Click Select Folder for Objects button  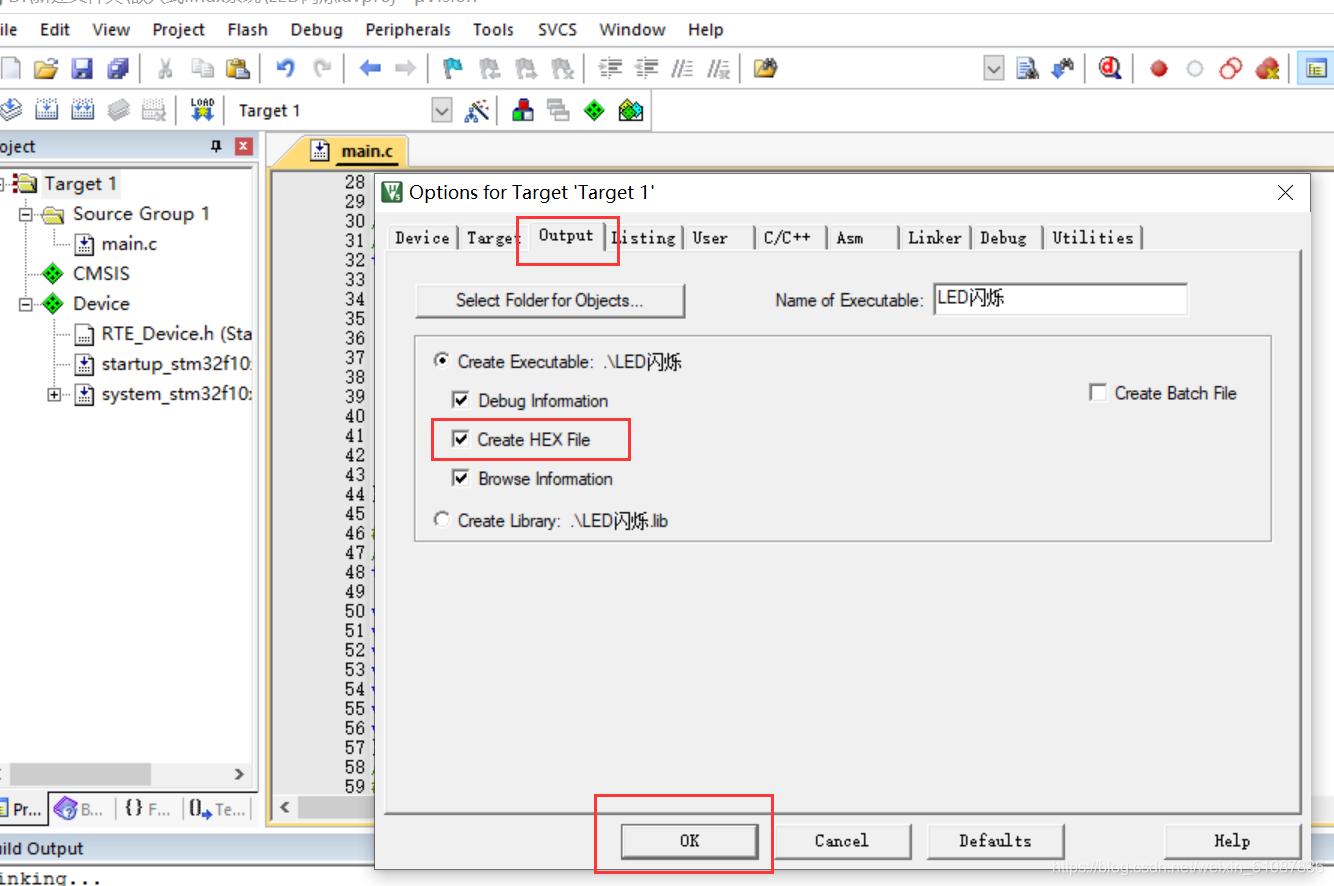[x=550, y=300]
